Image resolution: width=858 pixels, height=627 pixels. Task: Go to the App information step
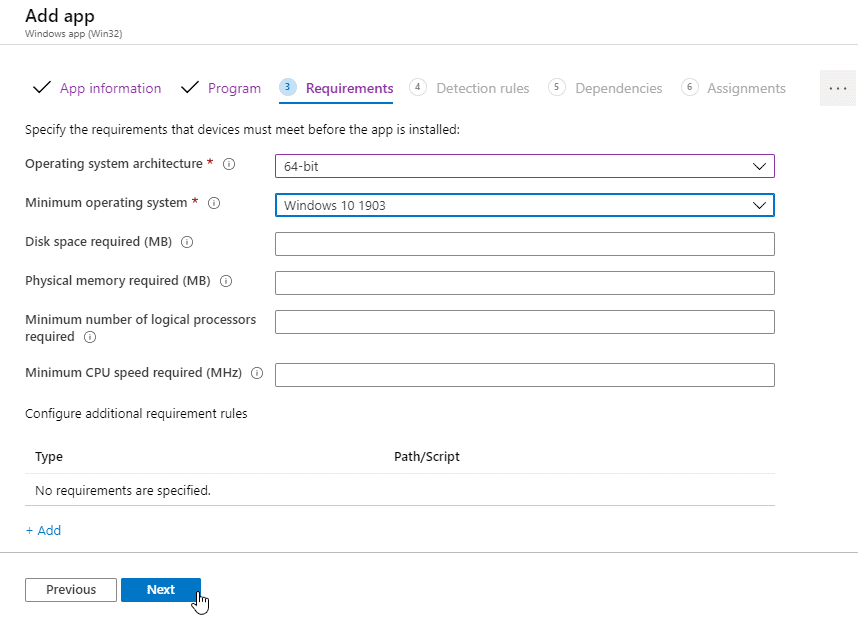[x=109, y=88]
